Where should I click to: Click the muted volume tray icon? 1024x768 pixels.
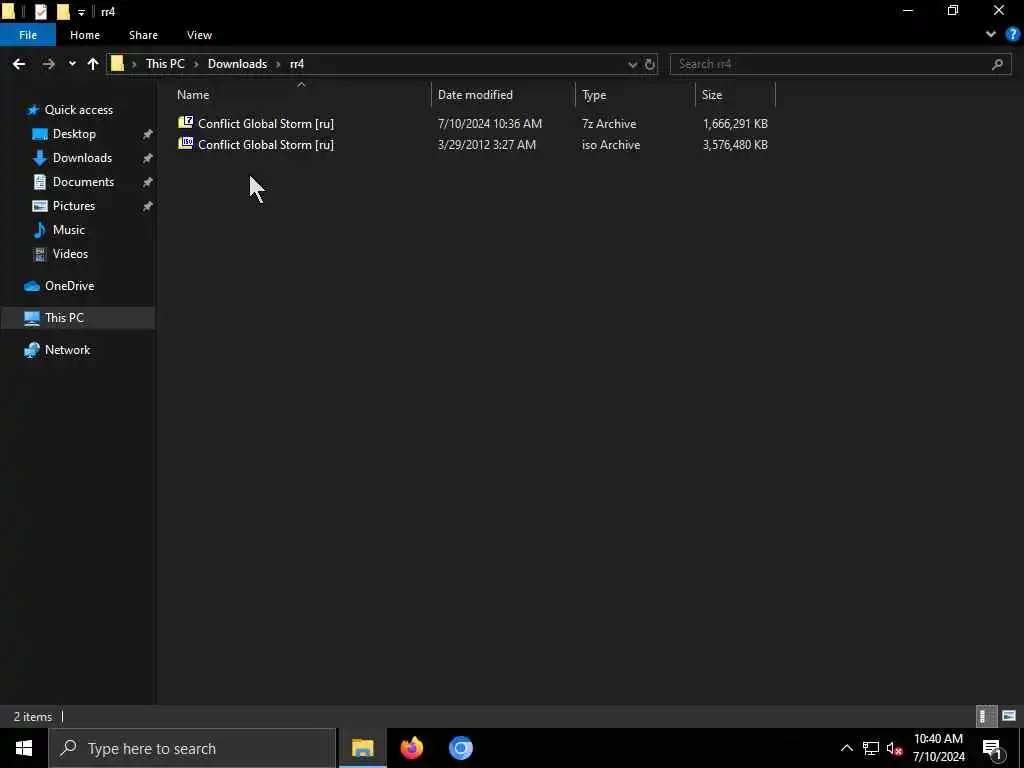click(894, 748)
